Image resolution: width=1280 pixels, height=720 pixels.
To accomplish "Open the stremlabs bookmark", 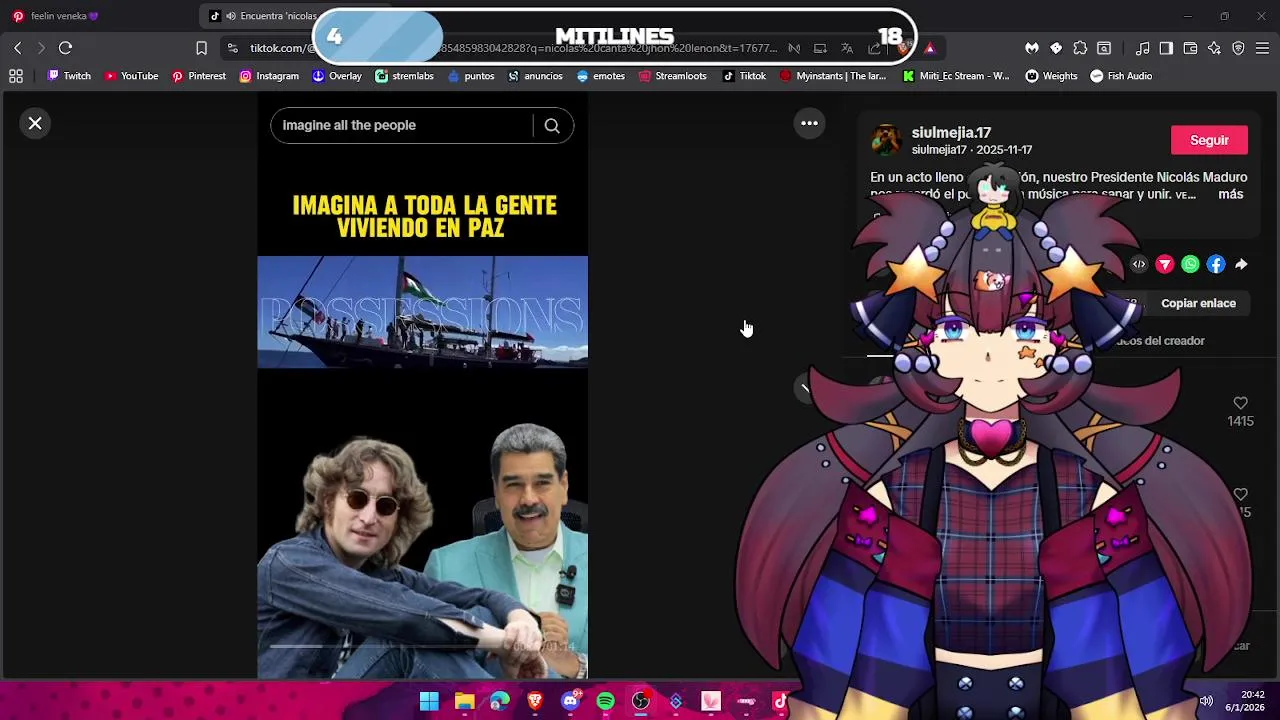I will pos(404,76).
